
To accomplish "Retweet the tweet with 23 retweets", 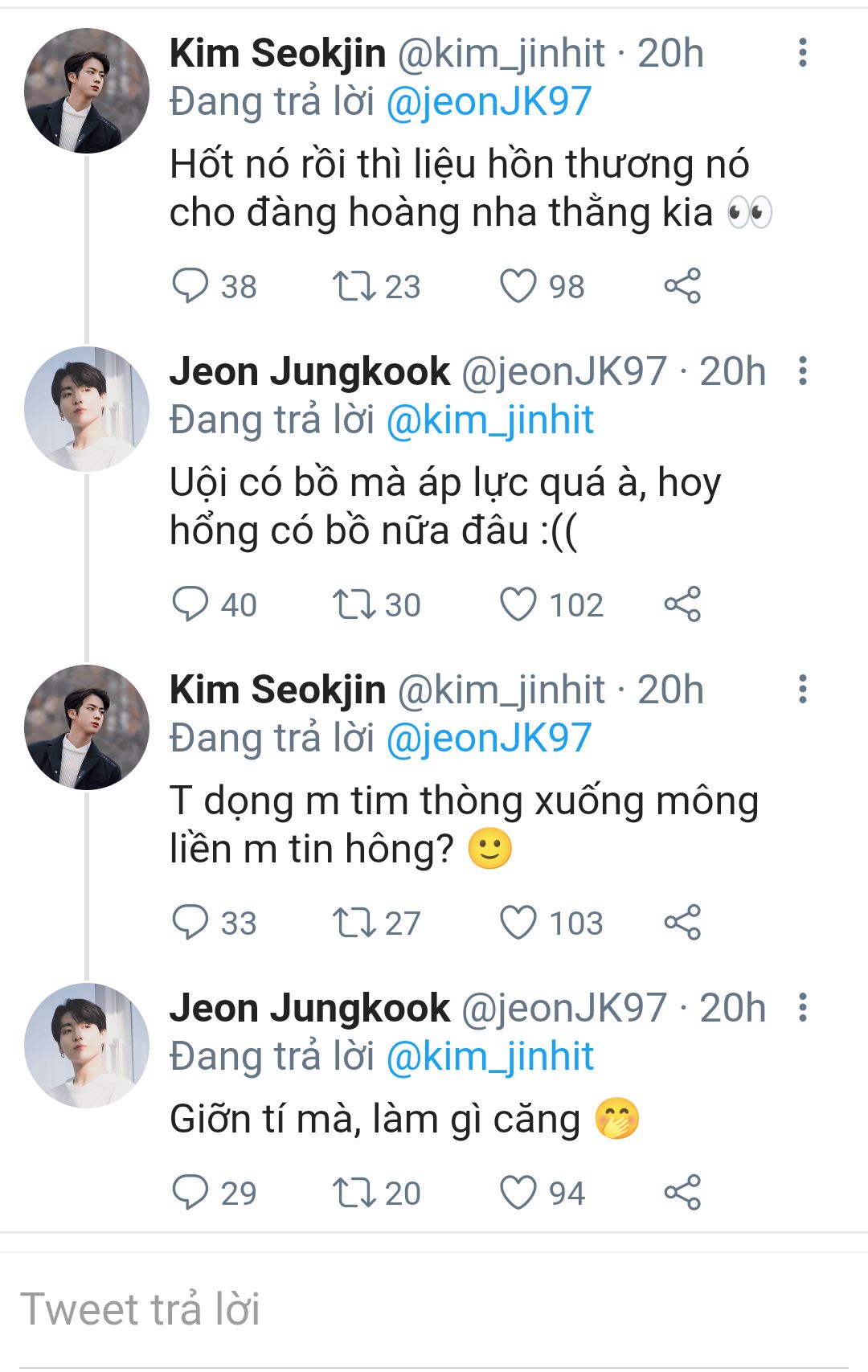I will (x=354, y=286).
